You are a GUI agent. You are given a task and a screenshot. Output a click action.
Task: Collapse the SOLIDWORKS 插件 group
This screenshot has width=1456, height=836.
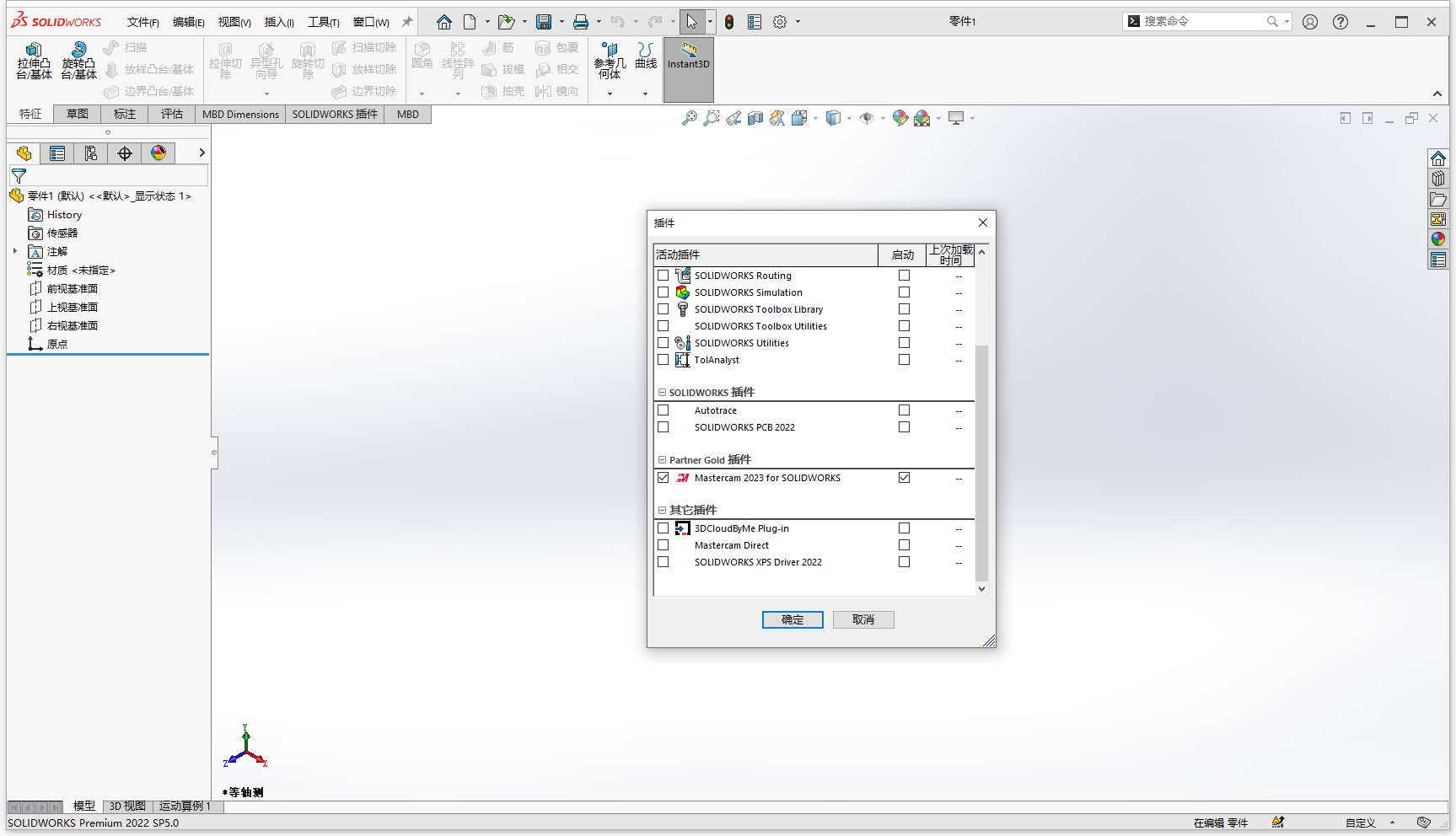[662, 393]
